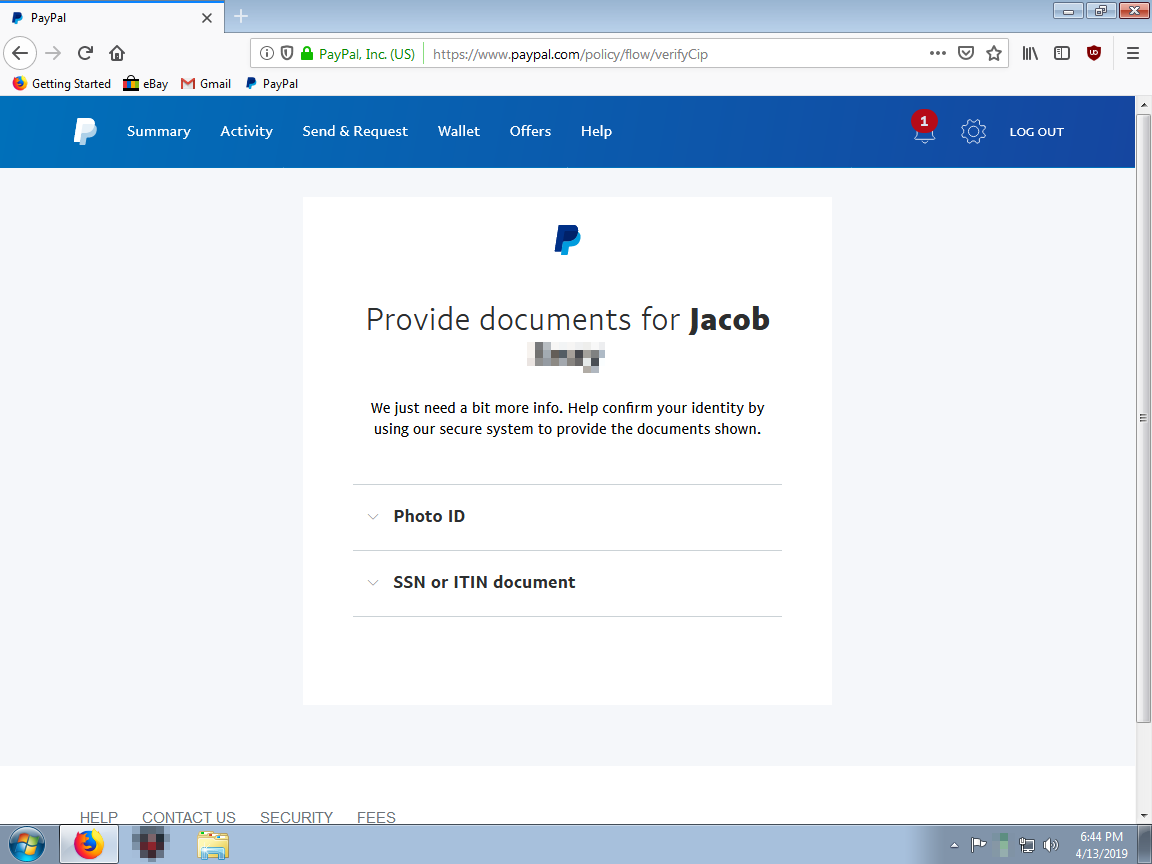Click the PayPal logo in the header

coord(85,132)
